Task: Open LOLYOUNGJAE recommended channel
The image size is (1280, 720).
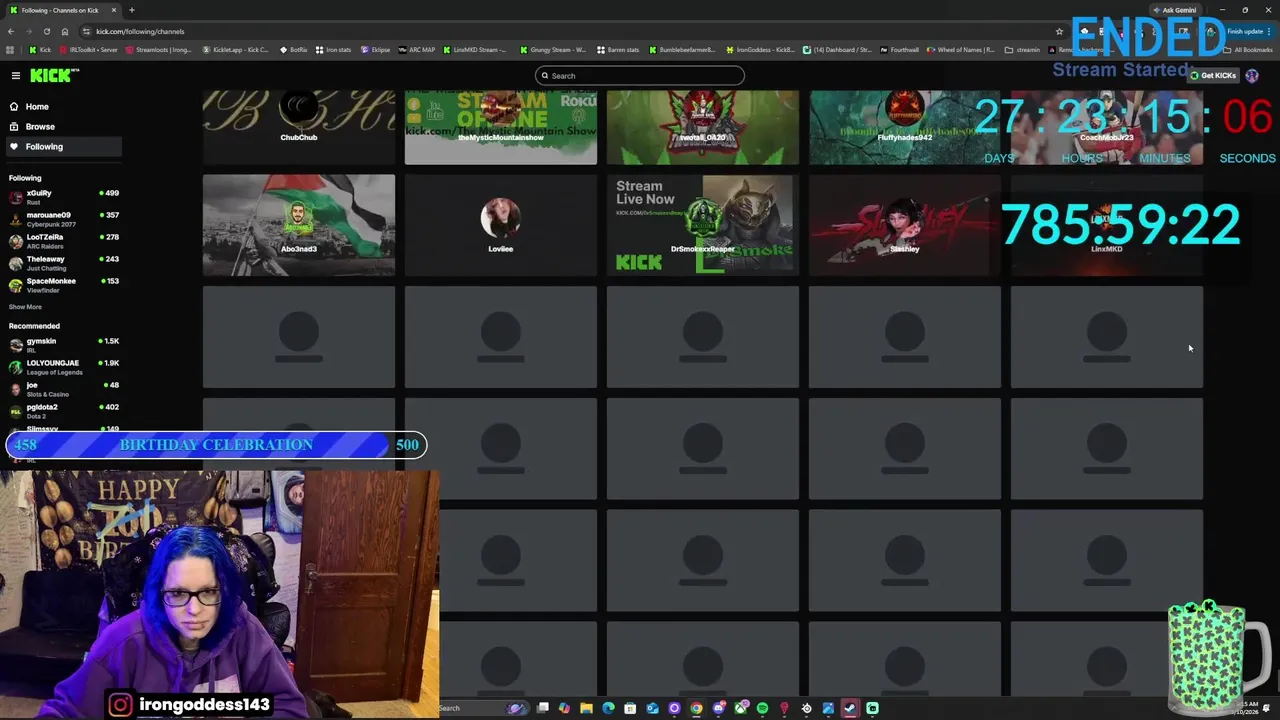Action: coord(63,367)
